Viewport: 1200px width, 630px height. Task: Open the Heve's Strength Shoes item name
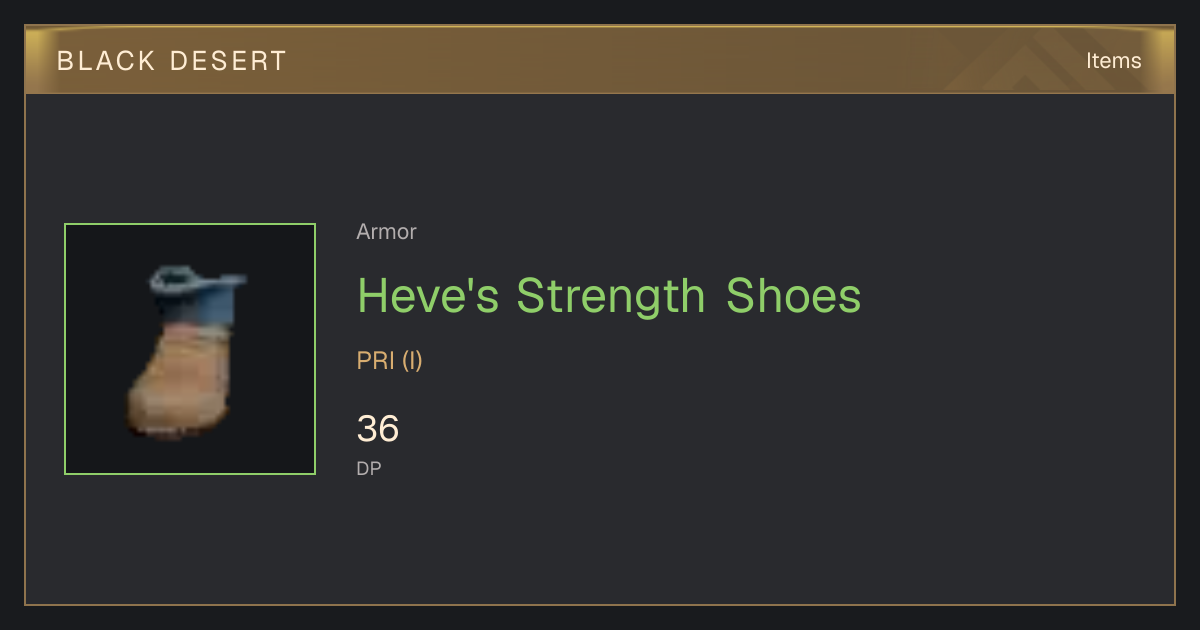tap(609, 296)
